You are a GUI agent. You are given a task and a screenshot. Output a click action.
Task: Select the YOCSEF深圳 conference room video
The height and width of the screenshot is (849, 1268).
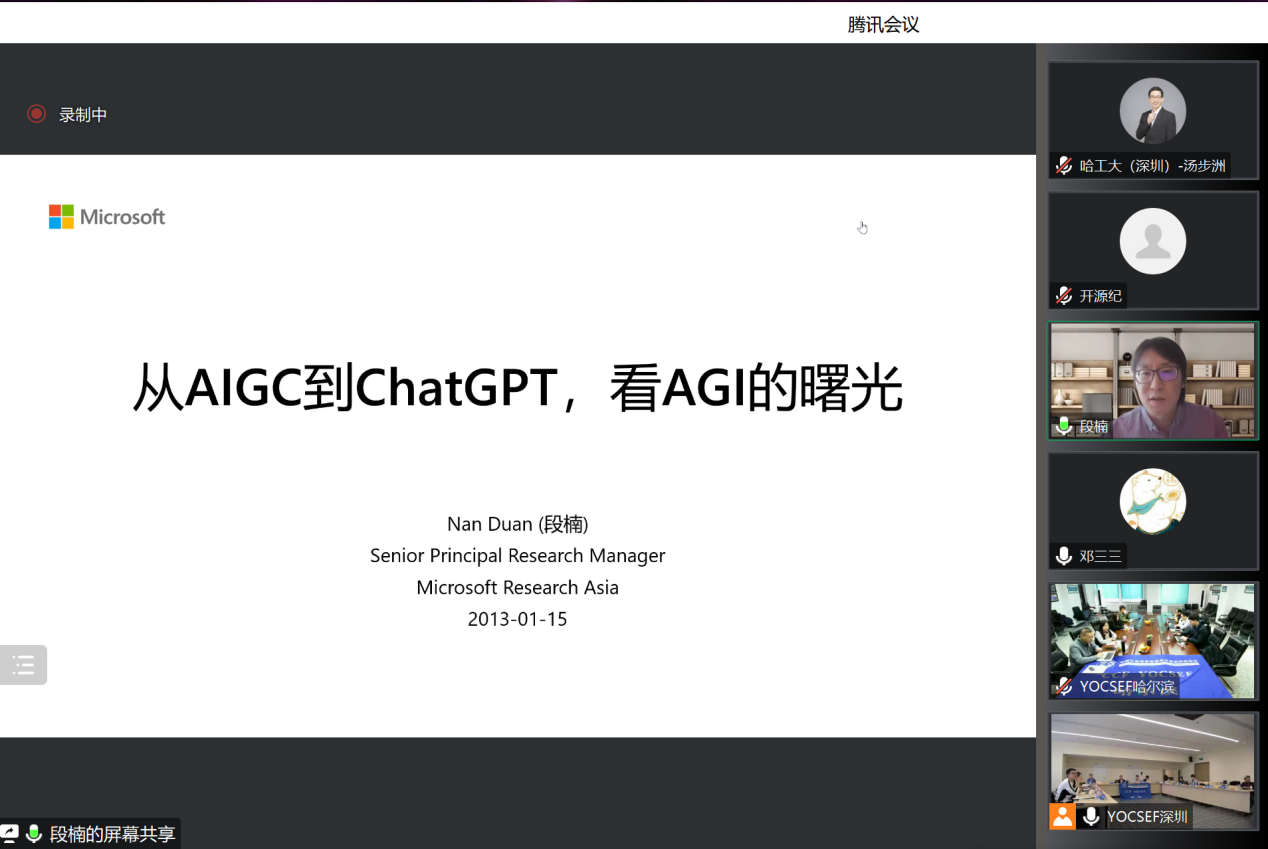click(1153, 771)
